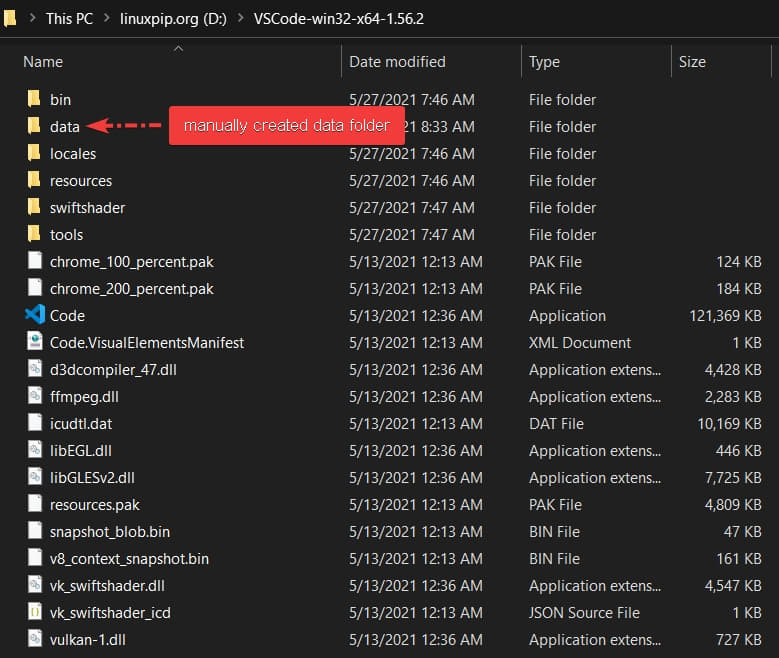Click VSCode-win32-x64-1.56.2 breadcrumb segment
Viewport: 779px width, 658px height.
click(x=339, y=19)
